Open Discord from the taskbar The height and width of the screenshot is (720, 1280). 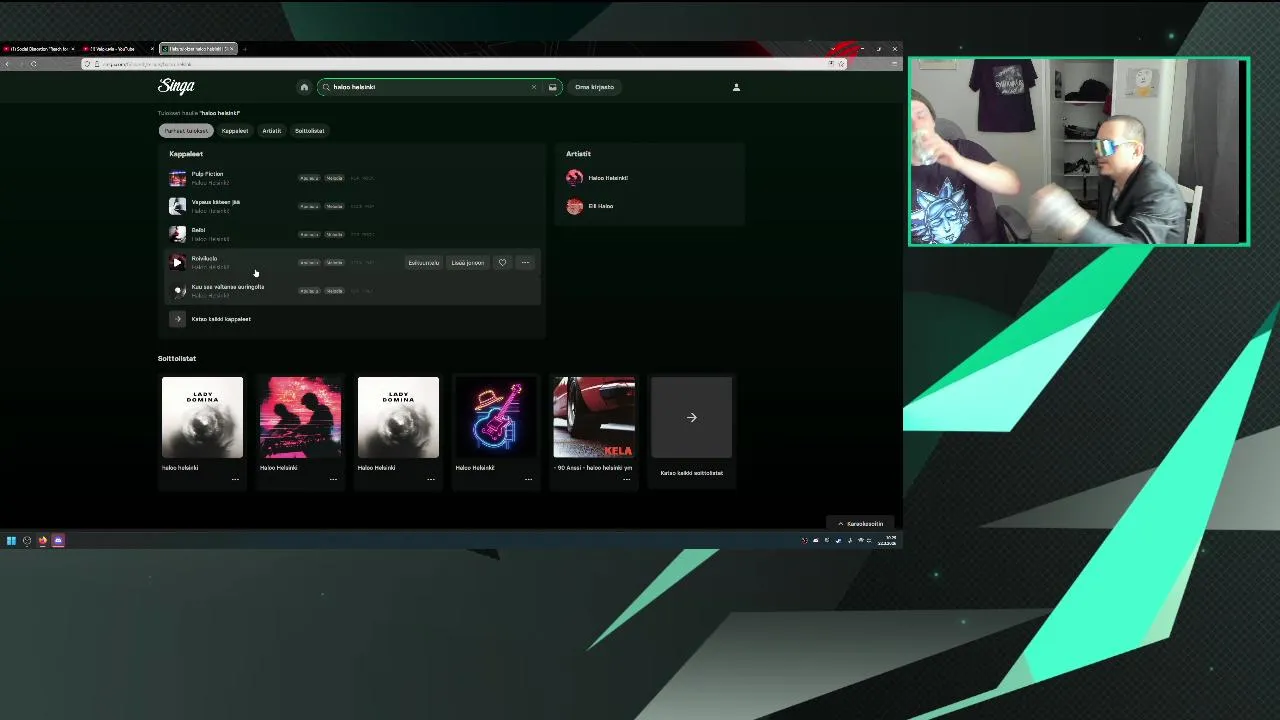tap(58, 541)
